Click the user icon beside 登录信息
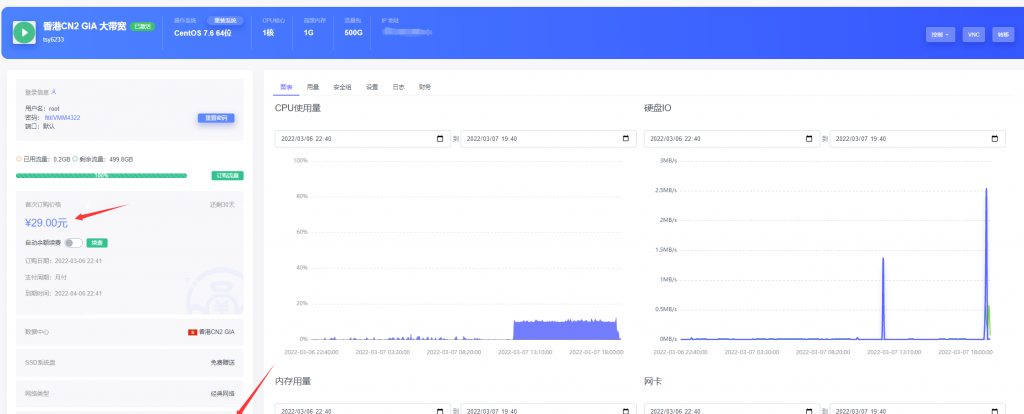 click(54, 92)
